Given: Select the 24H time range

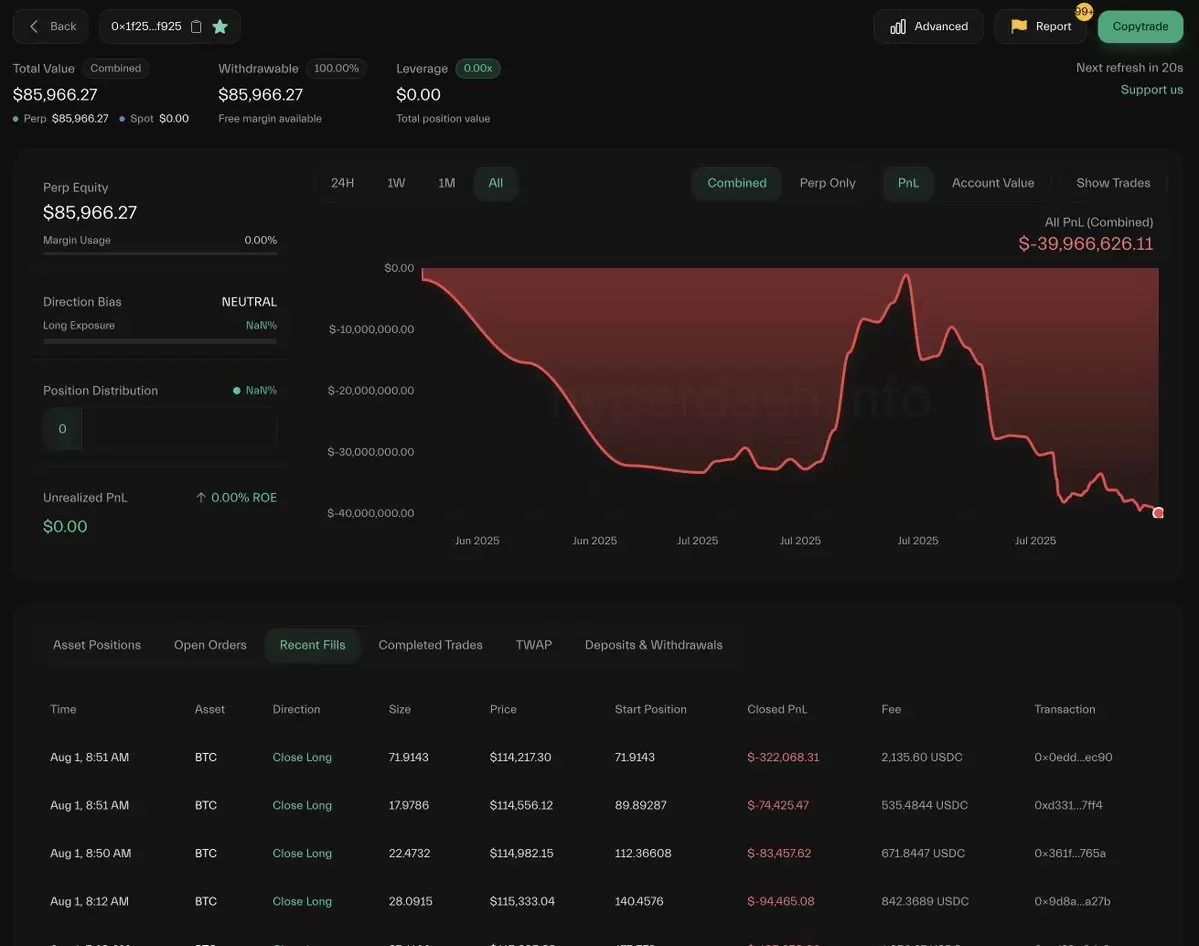Looking at the screenshot, I should click(342, 183).
